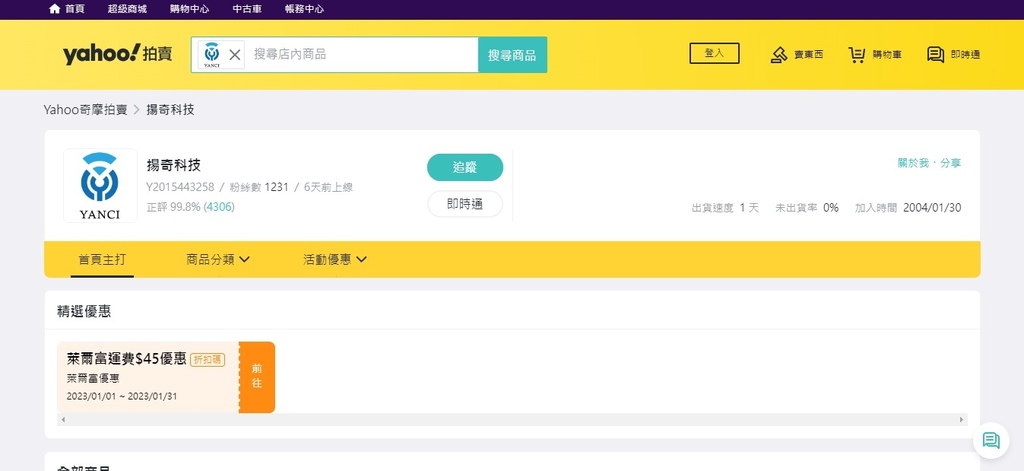The height and width of the screenshot is (471, 1024).
Task: Click the 加入時間 2004/01/30 text
Action: click(x=908, y=208)
